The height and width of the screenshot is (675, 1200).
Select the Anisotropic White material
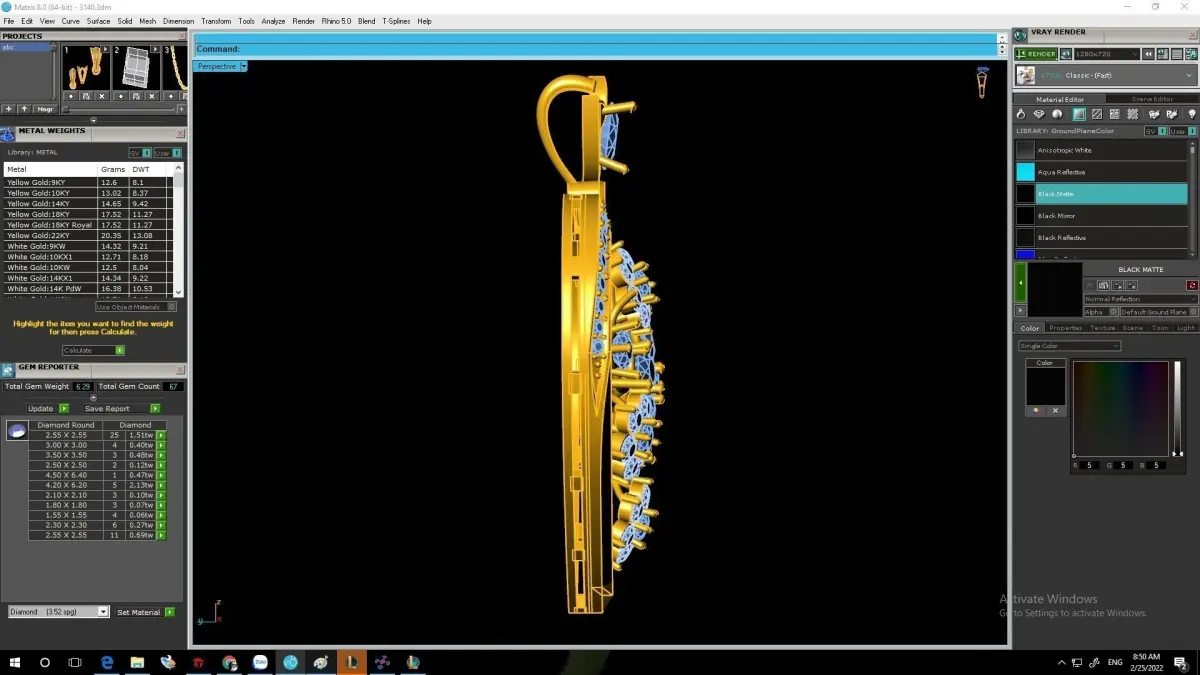(1101, 150)
